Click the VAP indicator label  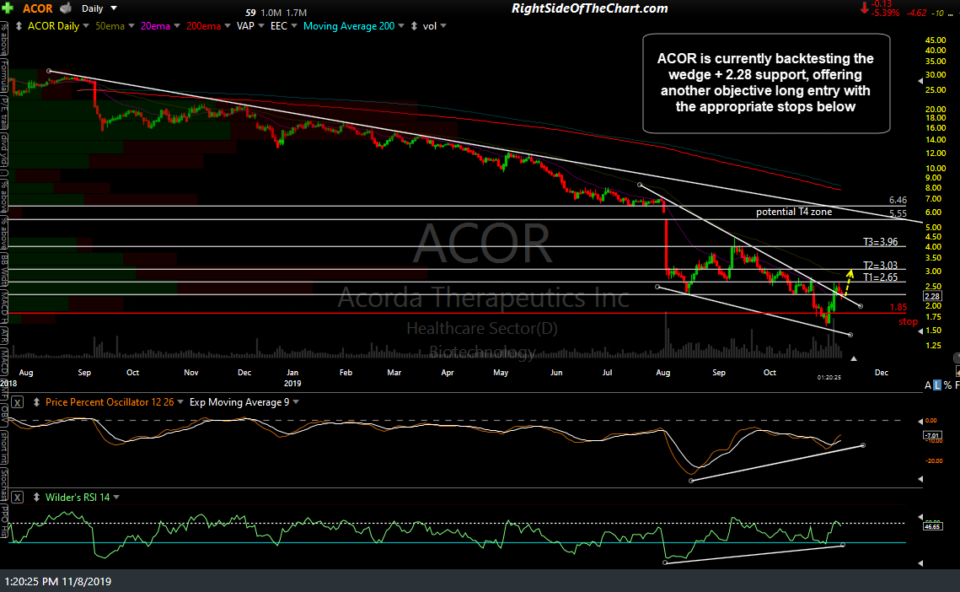(x=246, y=27)
